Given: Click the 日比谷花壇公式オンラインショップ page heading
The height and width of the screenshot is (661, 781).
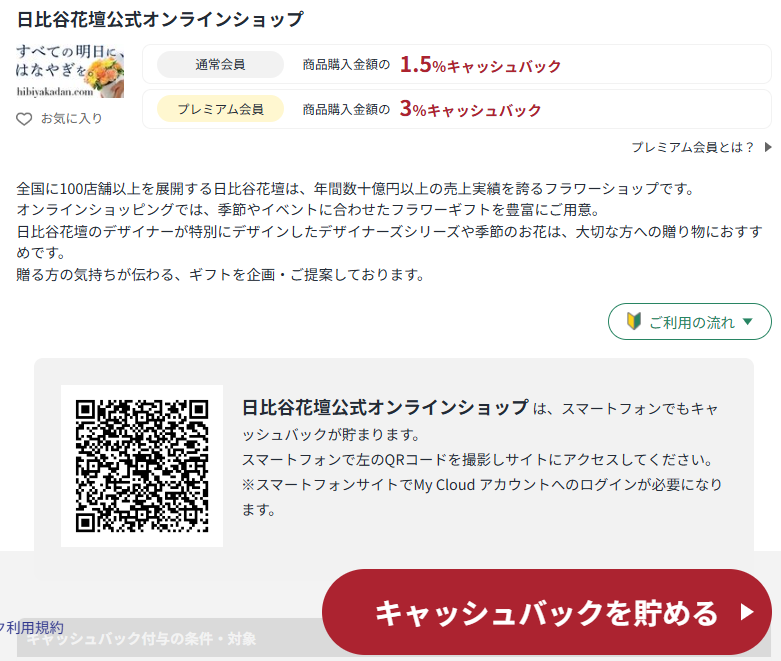Looking at the screenshot, I should pos(160,19).
